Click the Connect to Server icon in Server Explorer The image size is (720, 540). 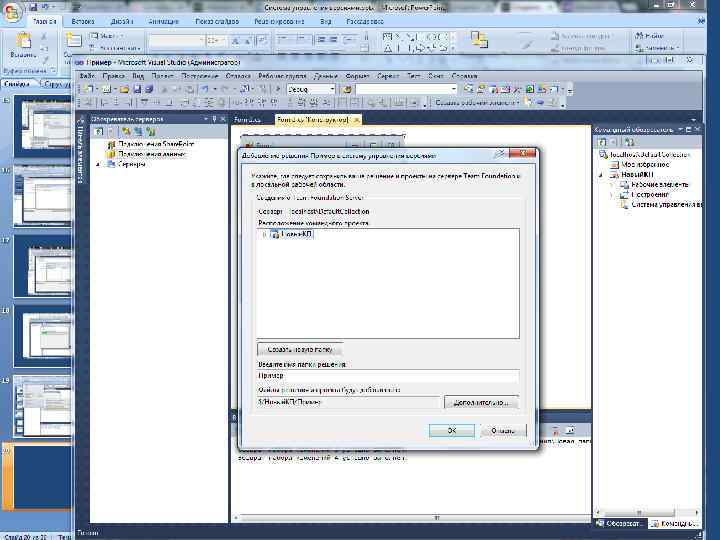(x=138, y=132)
